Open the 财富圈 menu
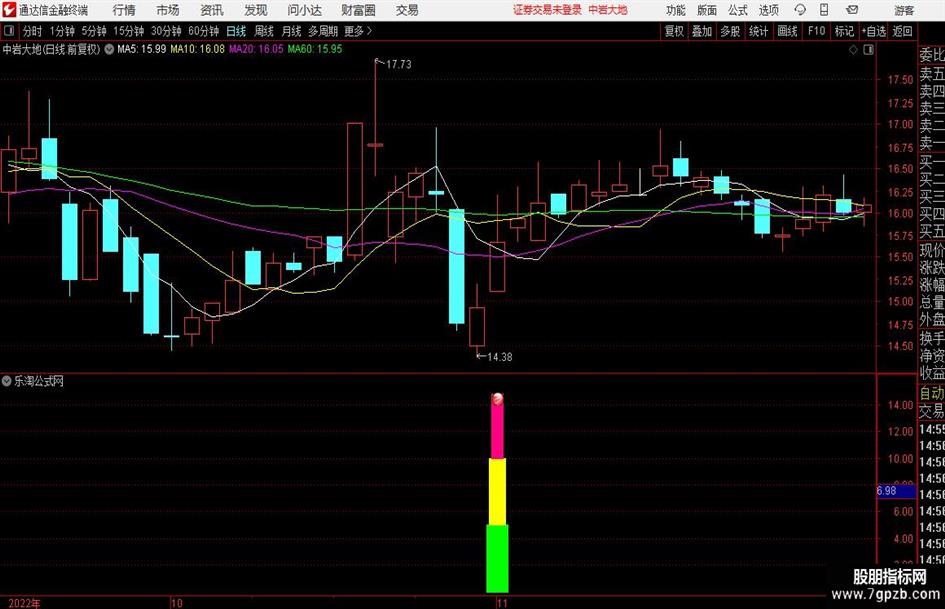The image size is (945, 609). (x=358, y=10)
